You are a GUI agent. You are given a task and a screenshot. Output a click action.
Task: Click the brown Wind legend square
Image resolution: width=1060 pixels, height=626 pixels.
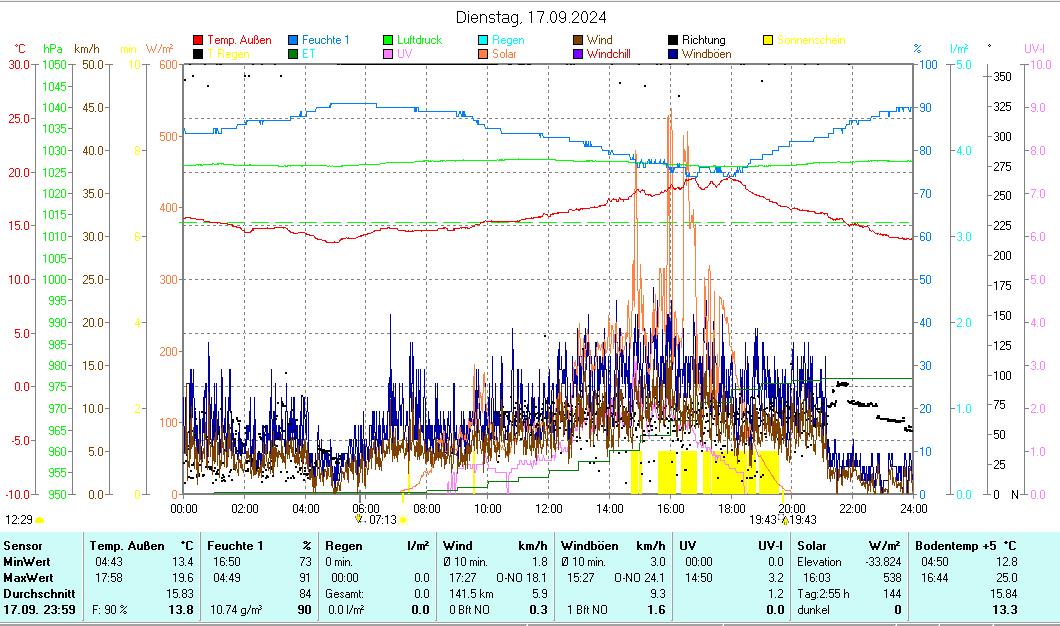point(578,40)
